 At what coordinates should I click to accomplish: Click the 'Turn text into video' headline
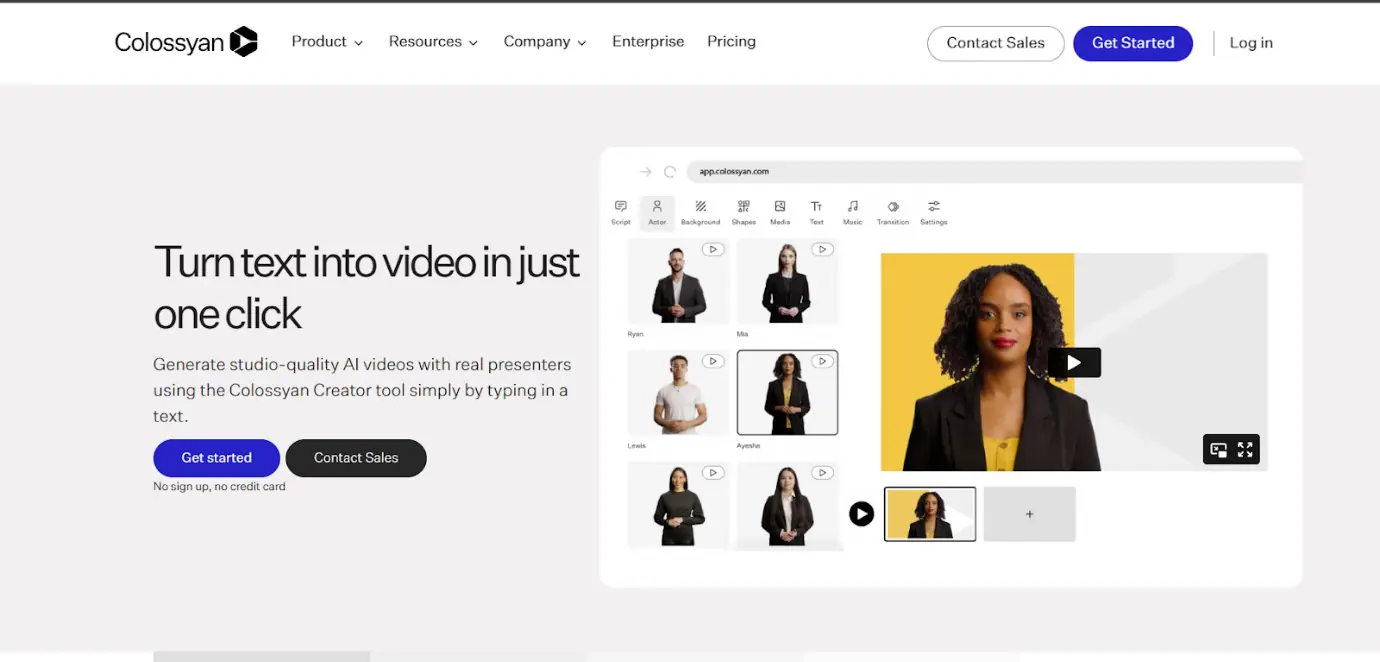pos(366,288)
